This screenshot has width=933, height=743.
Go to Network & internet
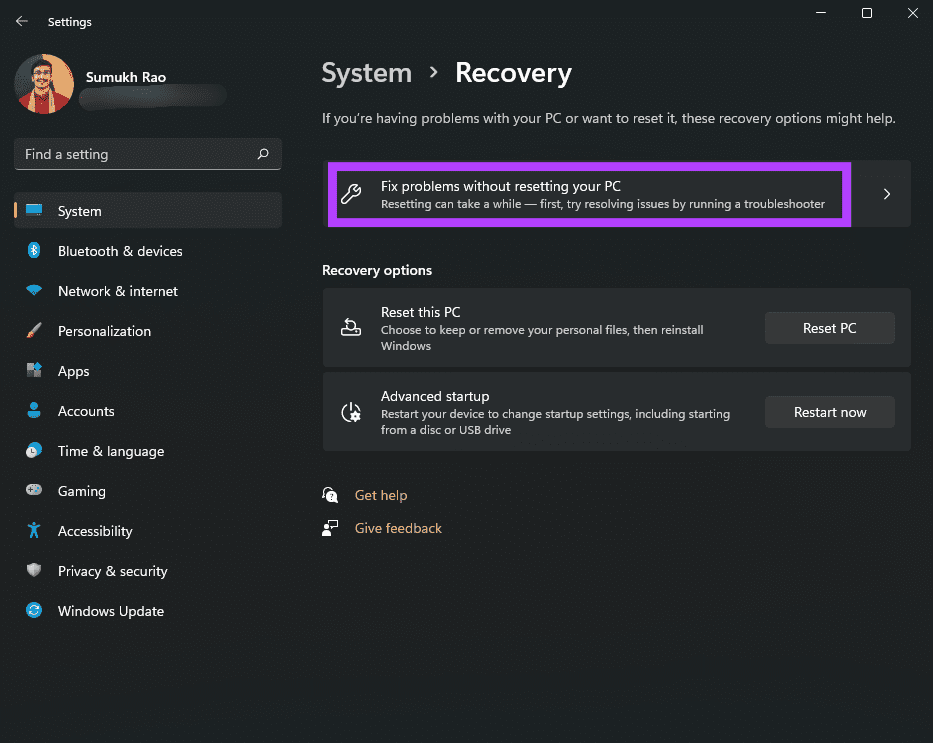point(148,291)
